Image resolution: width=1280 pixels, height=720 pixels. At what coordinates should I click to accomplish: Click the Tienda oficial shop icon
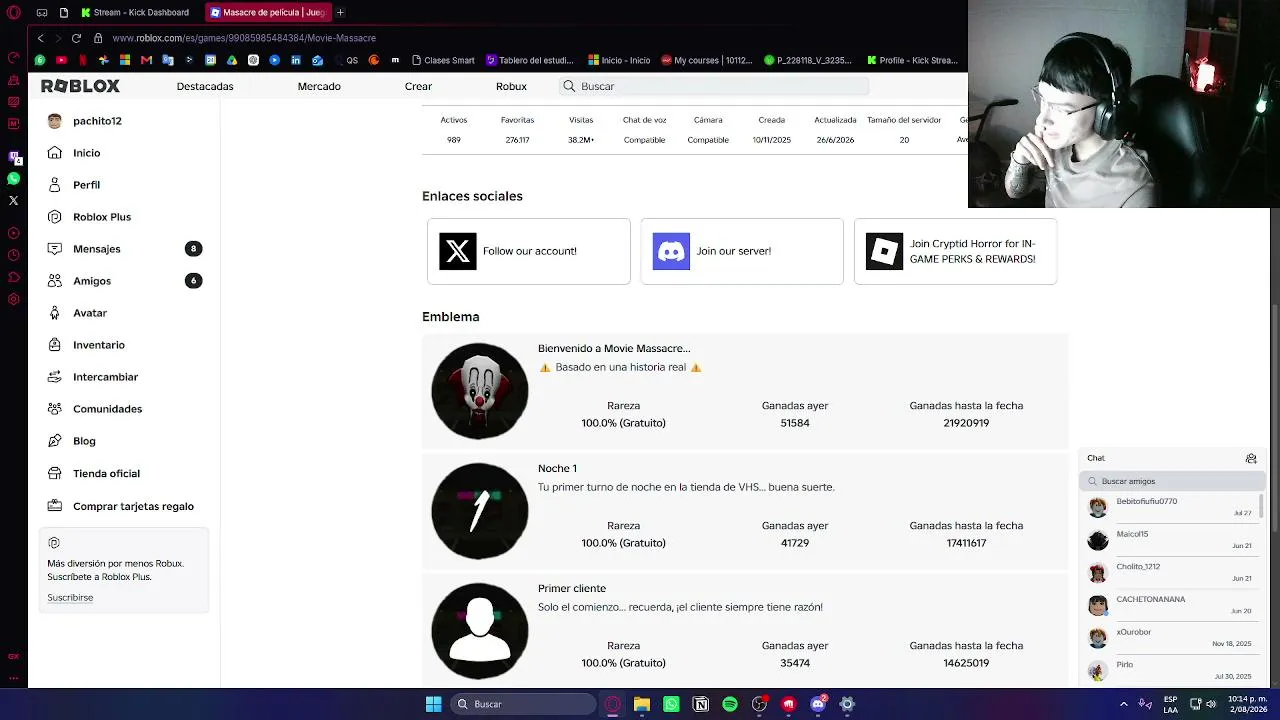(x=55, y=473)
